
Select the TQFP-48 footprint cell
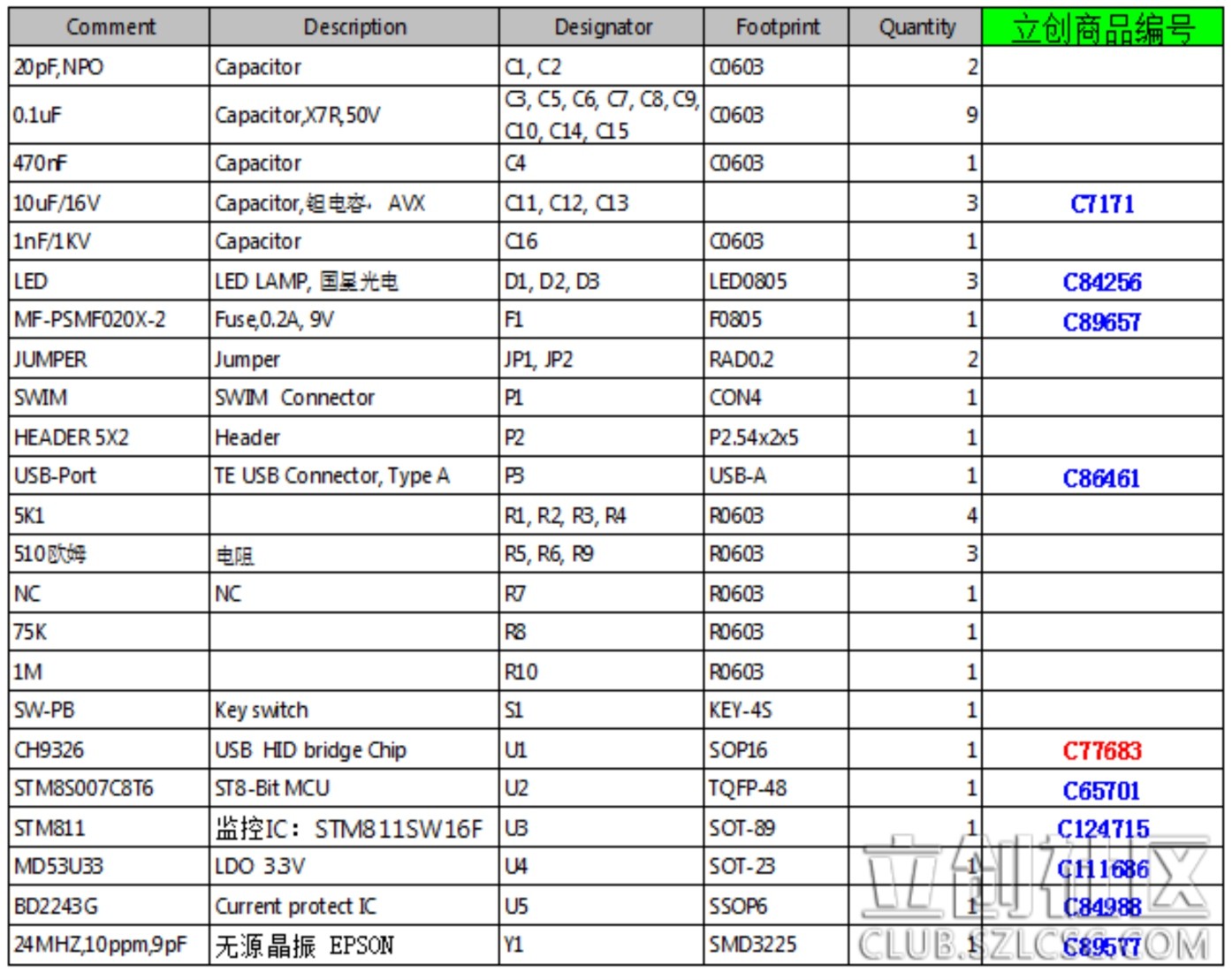click(777, 787)
